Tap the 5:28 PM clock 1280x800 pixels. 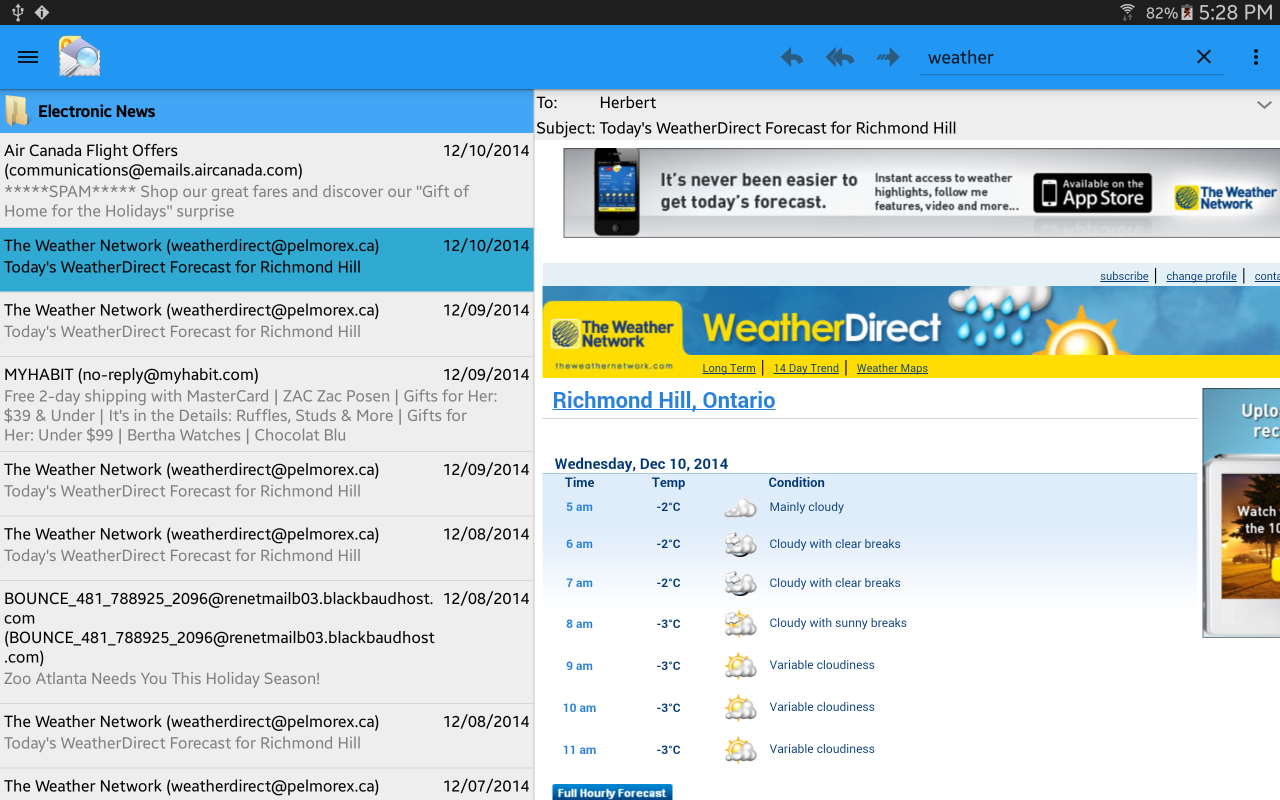(x=1235, y=12)
